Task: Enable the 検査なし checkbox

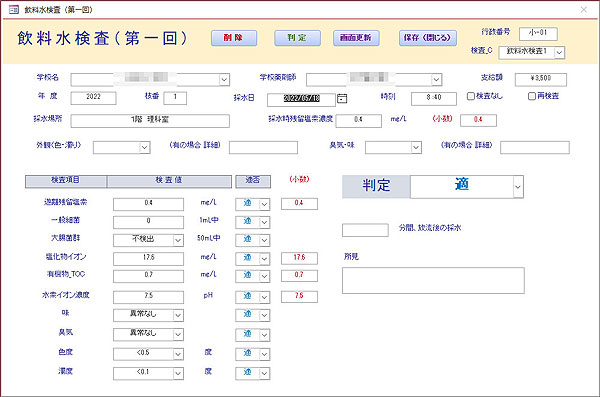Action: [471, 96]
